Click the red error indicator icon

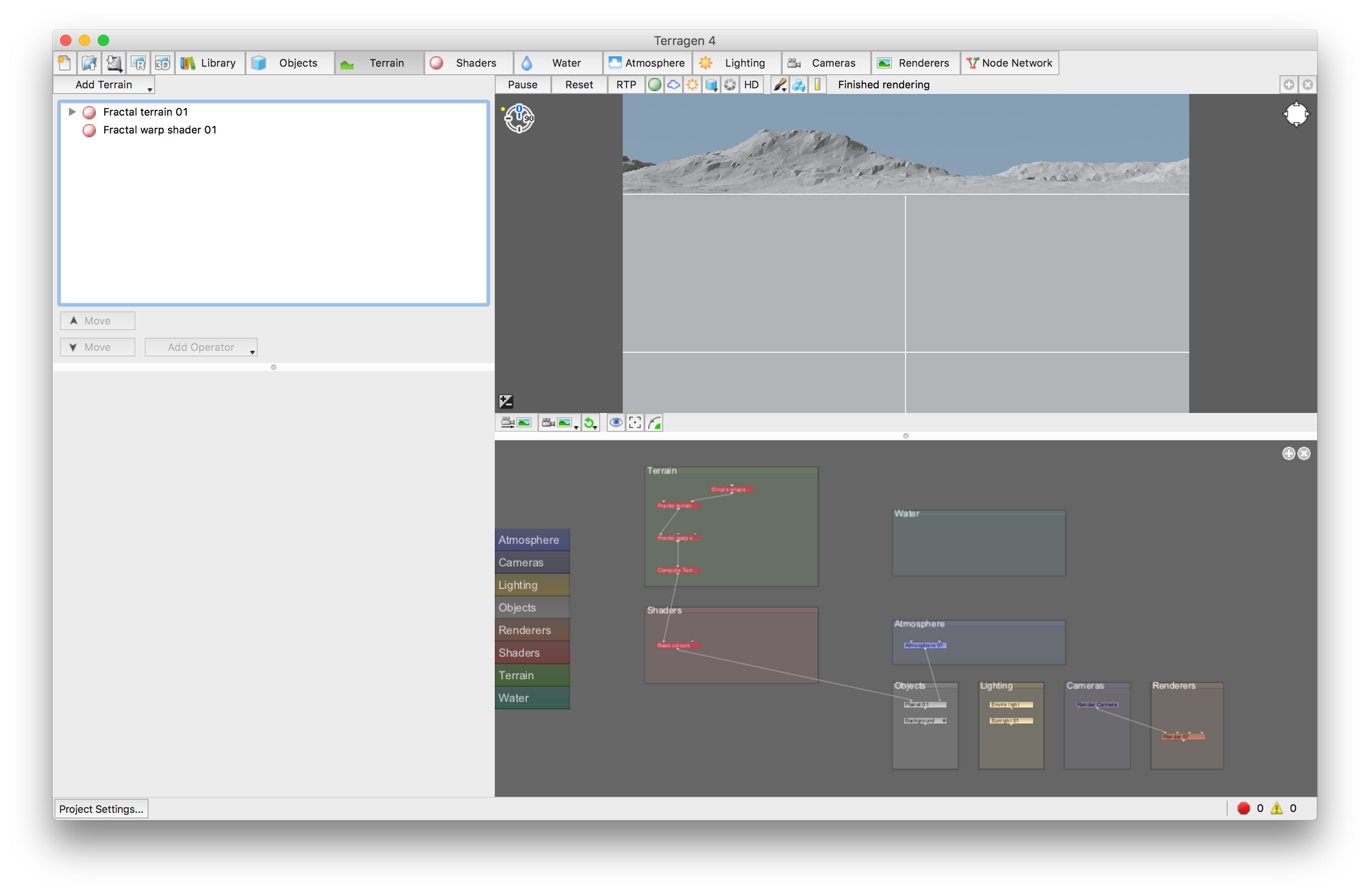1244,808
